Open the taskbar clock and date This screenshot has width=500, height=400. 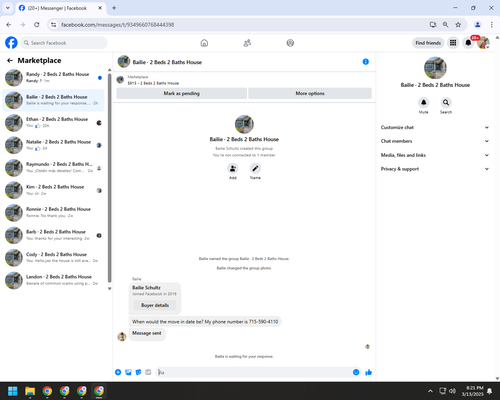[473, 391]
